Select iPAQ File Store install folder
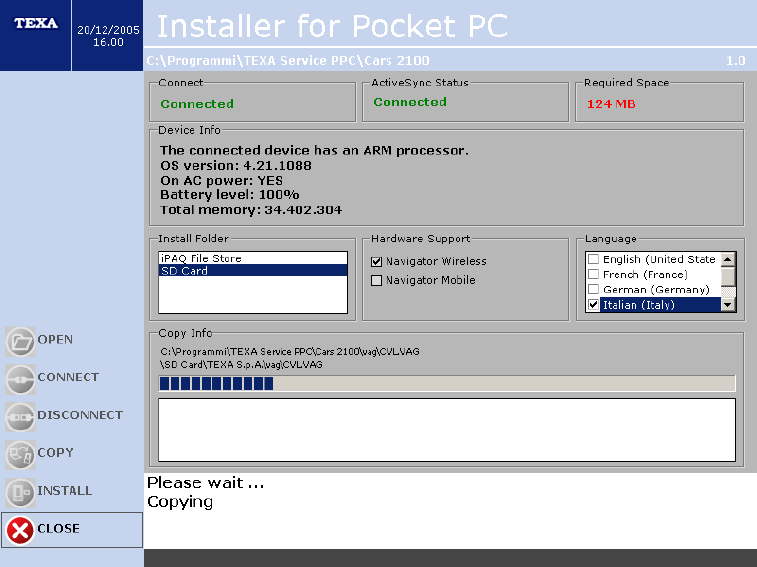This screenshot has width=757, height=567. (x=253, y=258)
